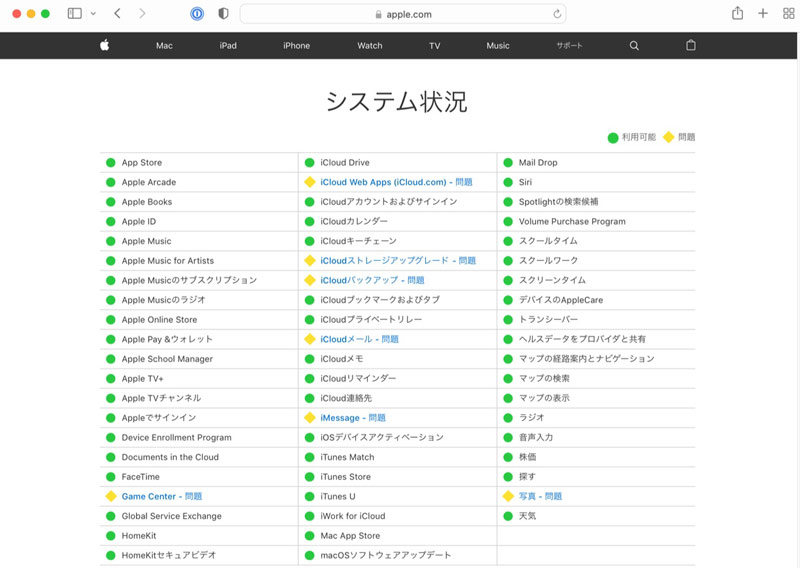800x568 pixels.
Task: Click green status dot beside App Store
Action: tap(111, 163)
